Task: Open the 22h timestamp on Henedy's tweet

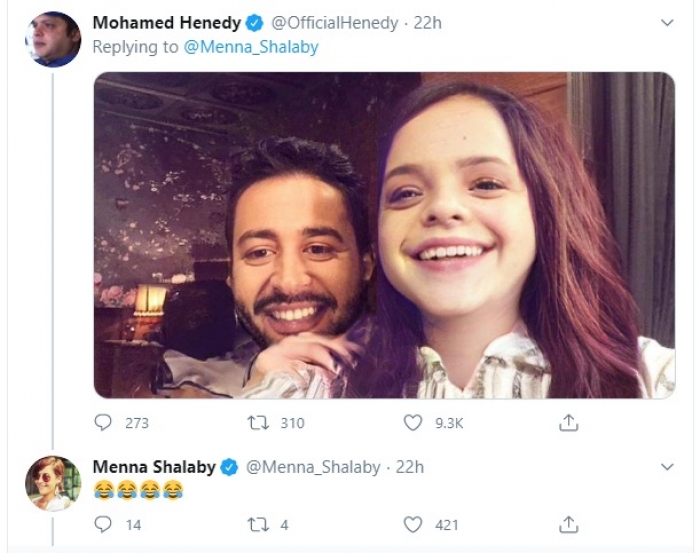Action: click(x=427, y=23)
